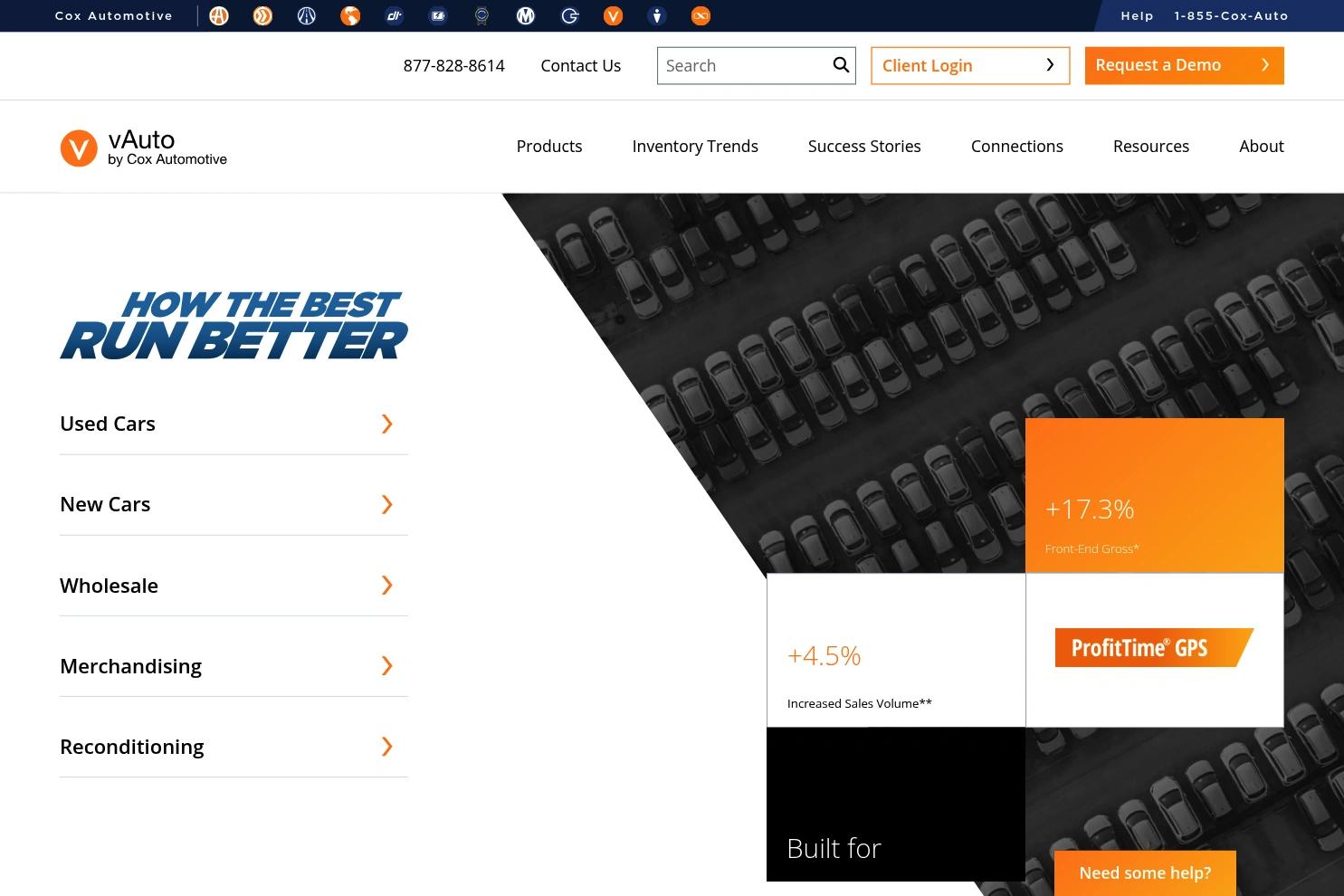Open the 'dt' Dealertrack brand icon
The width and height of the screenshot is (1344, 896).
pos(394,15)
